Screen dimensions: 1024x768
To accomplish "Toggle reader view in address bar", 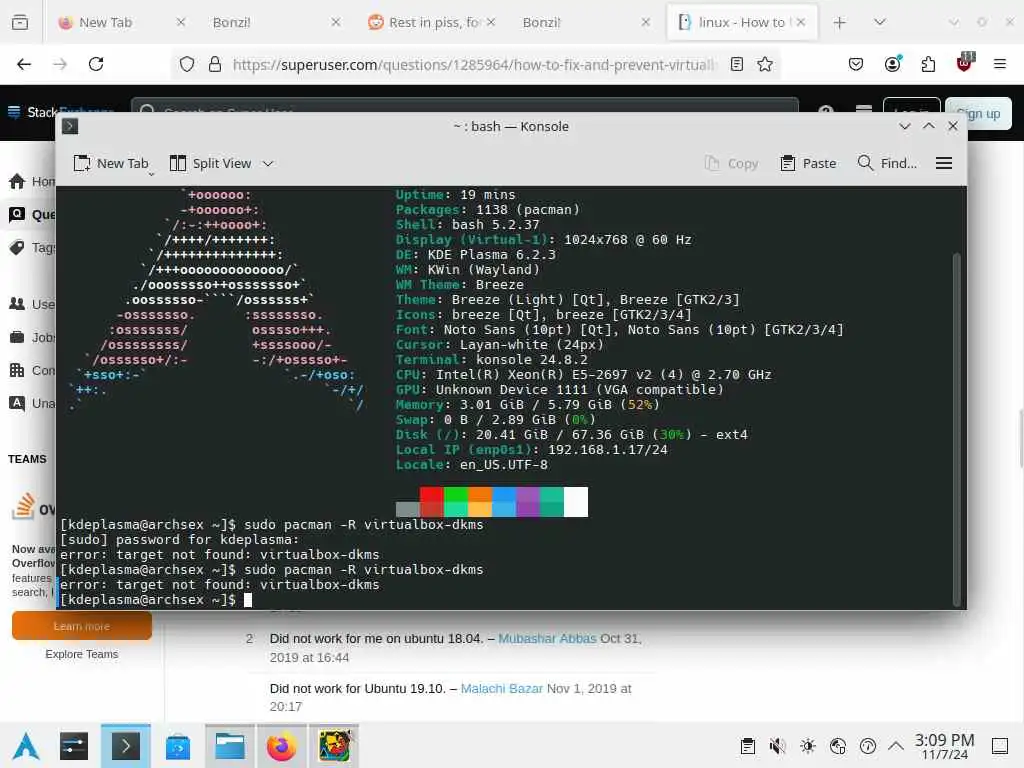I will [737, 65].
